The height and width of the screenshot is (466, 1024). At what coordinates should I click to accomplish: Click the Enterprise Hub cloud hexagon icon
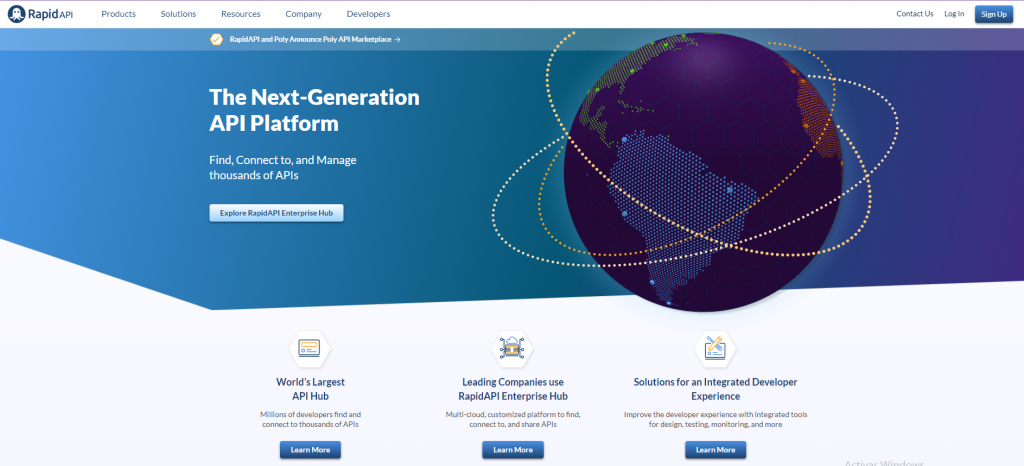tap(512, 349)
